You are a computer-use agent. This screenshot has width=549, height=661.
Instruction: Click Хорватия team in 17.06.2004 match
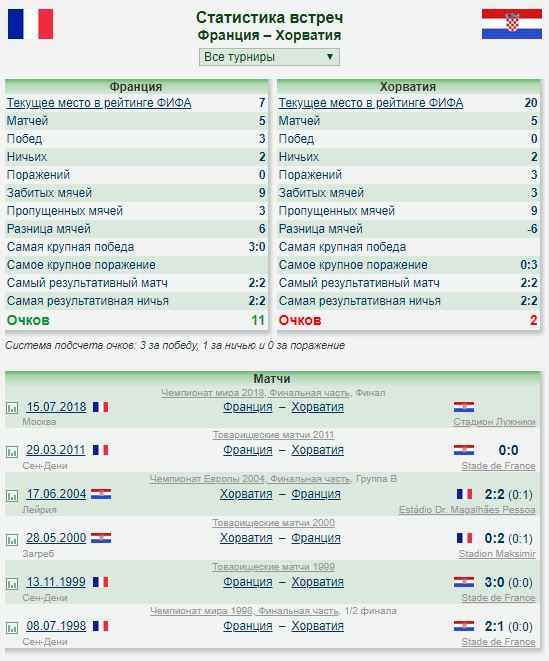point(246,494)
